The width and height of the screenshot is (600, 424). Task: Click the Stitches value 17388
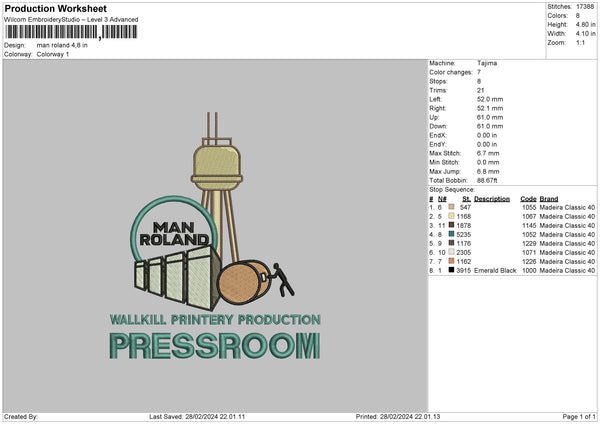coord(585,7)
